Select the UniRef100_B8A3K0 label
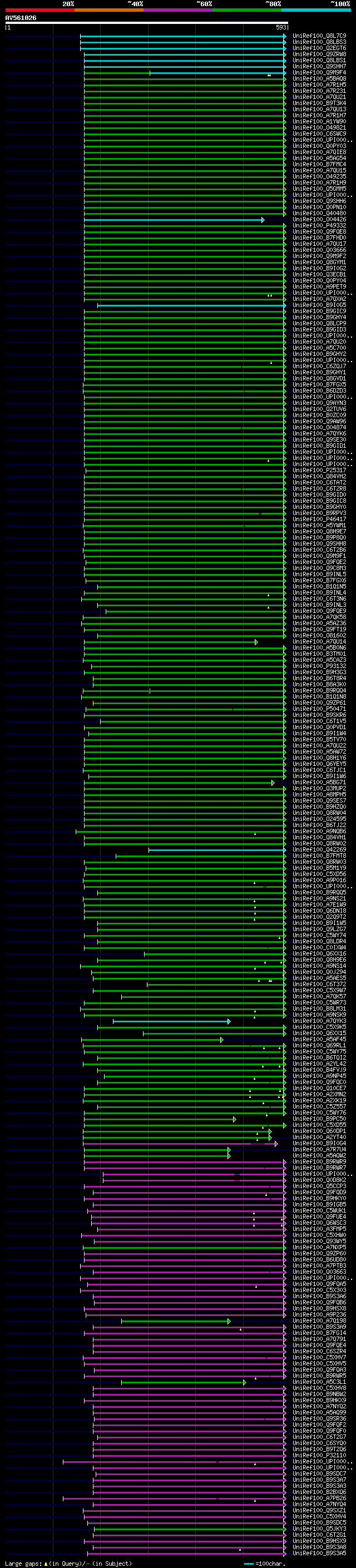 [319, 684]
